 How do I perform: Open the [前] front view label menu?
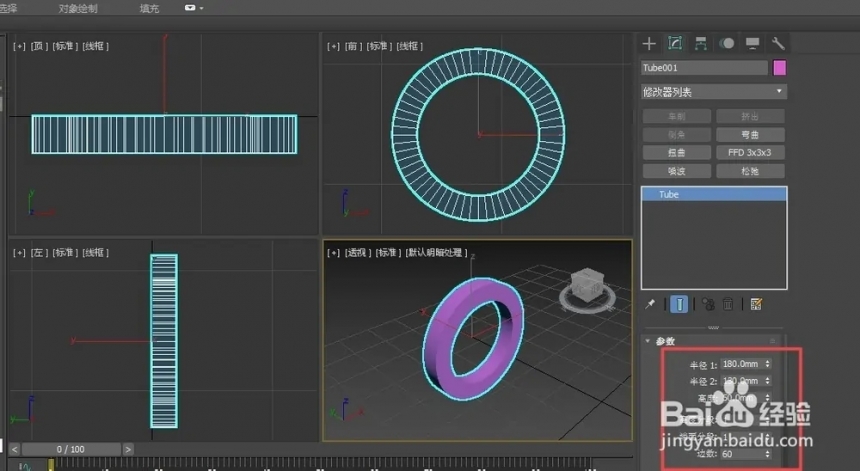pyautogui.click(x=352, y=46)
